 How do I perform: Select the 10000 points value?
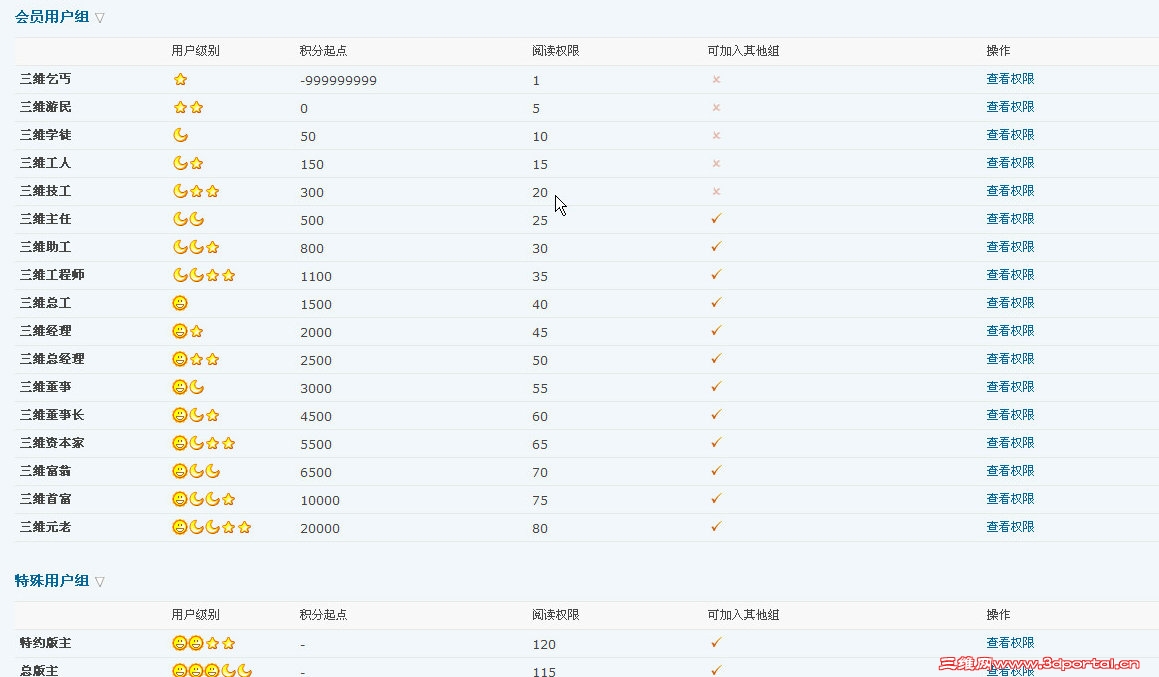(320, 500)
